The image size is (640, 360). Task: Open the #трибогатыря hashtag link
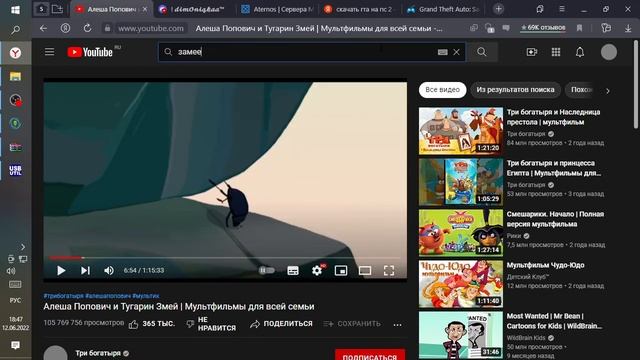click(x=63, y=296)
